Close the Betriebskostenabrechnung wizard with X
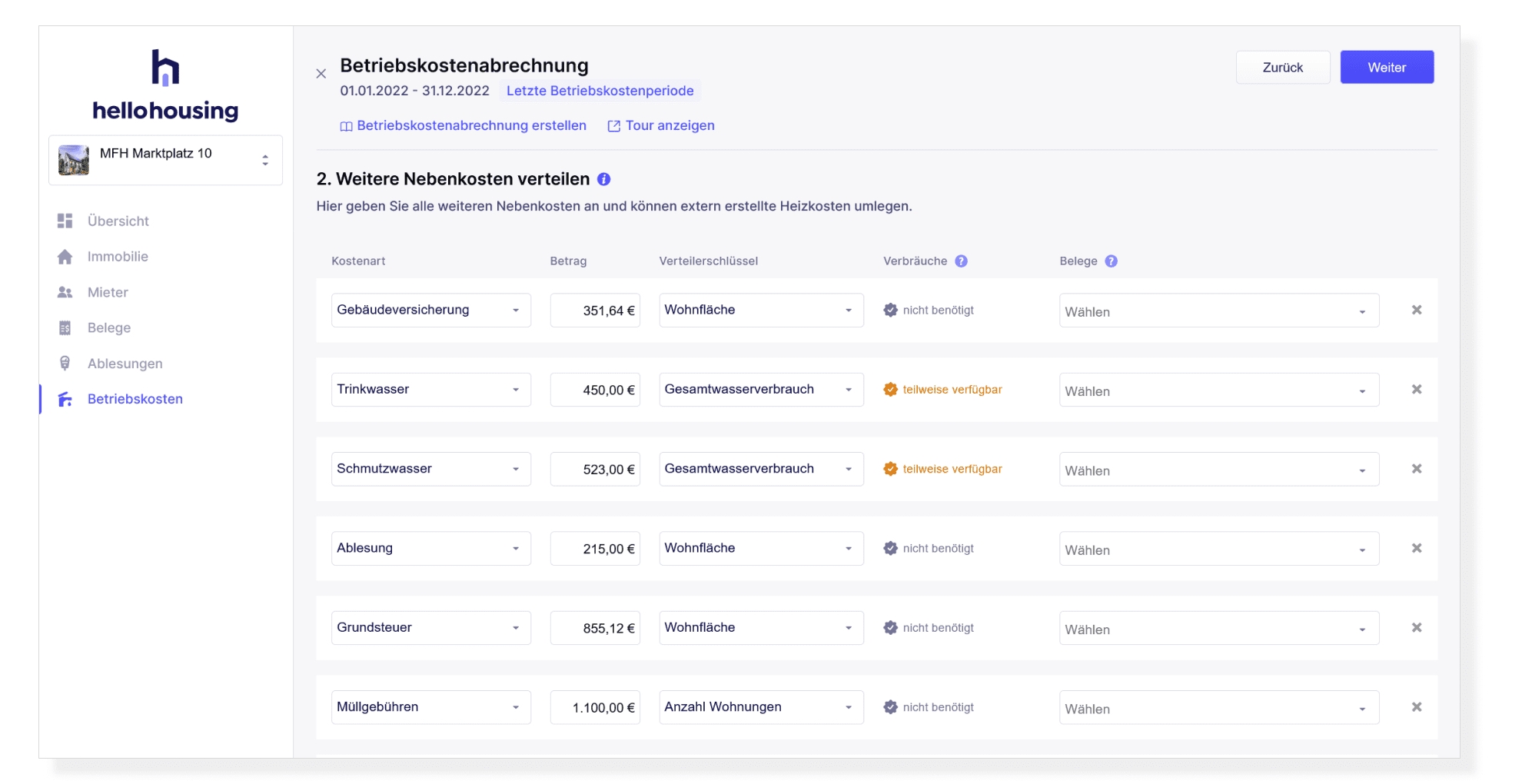Screen dimensions: 1522x784 321,74
